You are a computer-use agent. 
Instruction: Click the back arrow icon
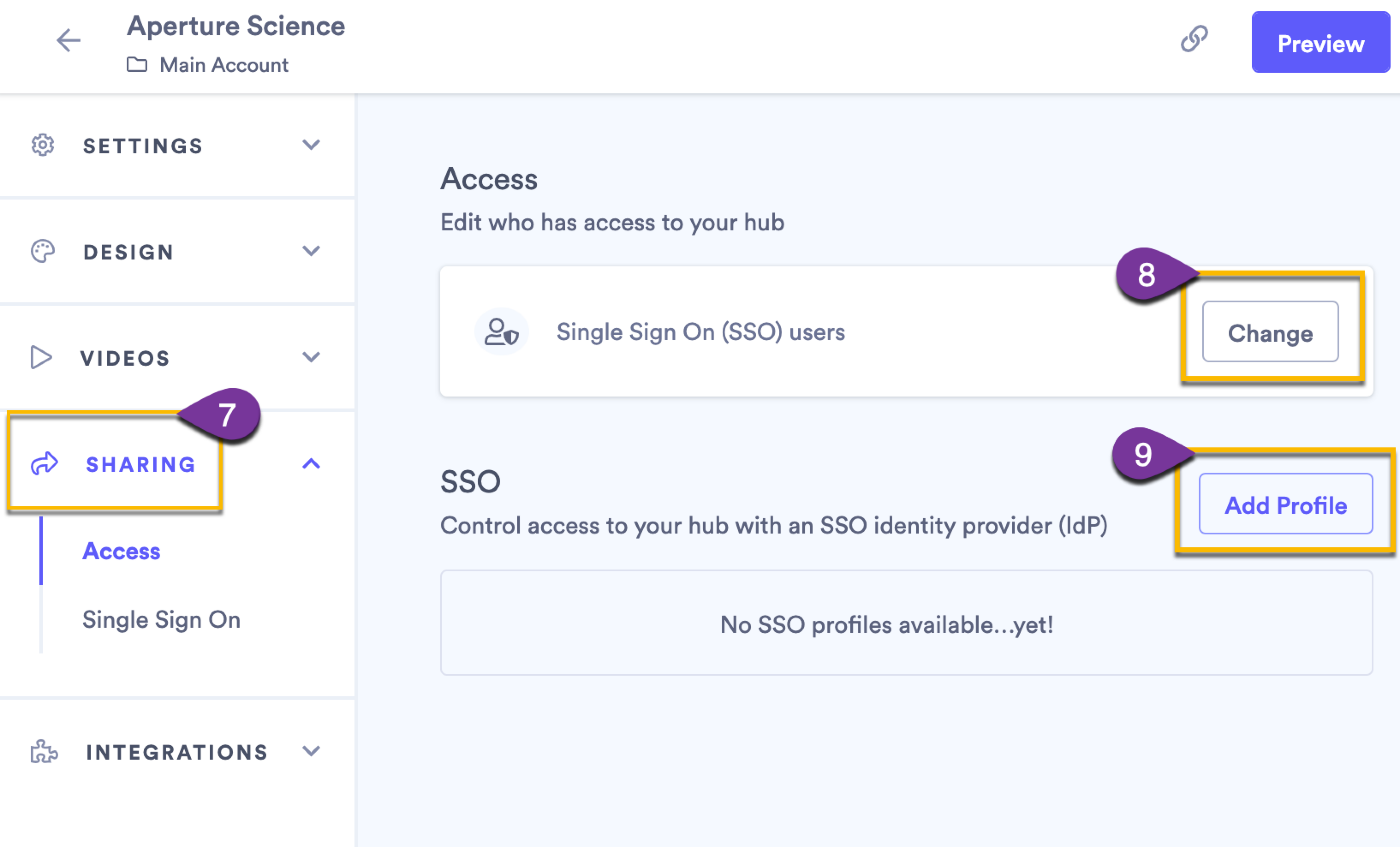(x=68, y=40)
